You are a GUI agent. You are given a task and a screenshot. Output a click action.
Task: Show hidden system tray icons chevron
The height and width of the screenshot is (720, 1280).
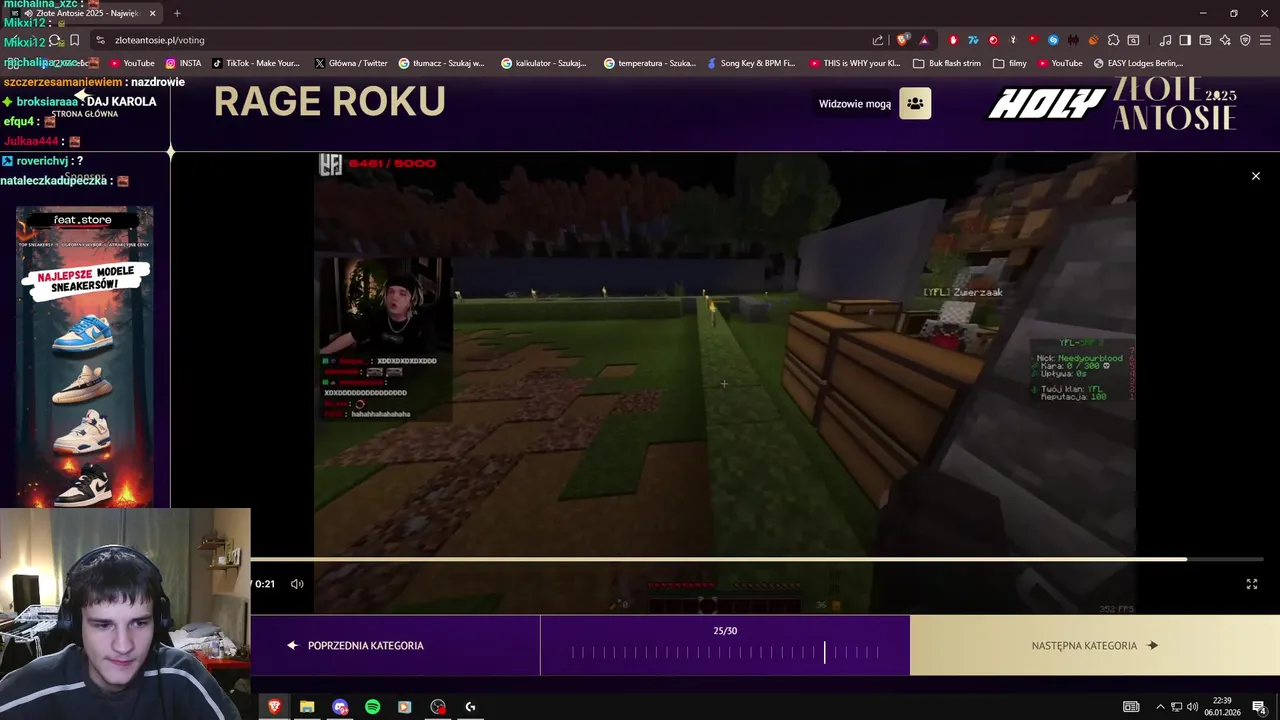point(1160,707)
